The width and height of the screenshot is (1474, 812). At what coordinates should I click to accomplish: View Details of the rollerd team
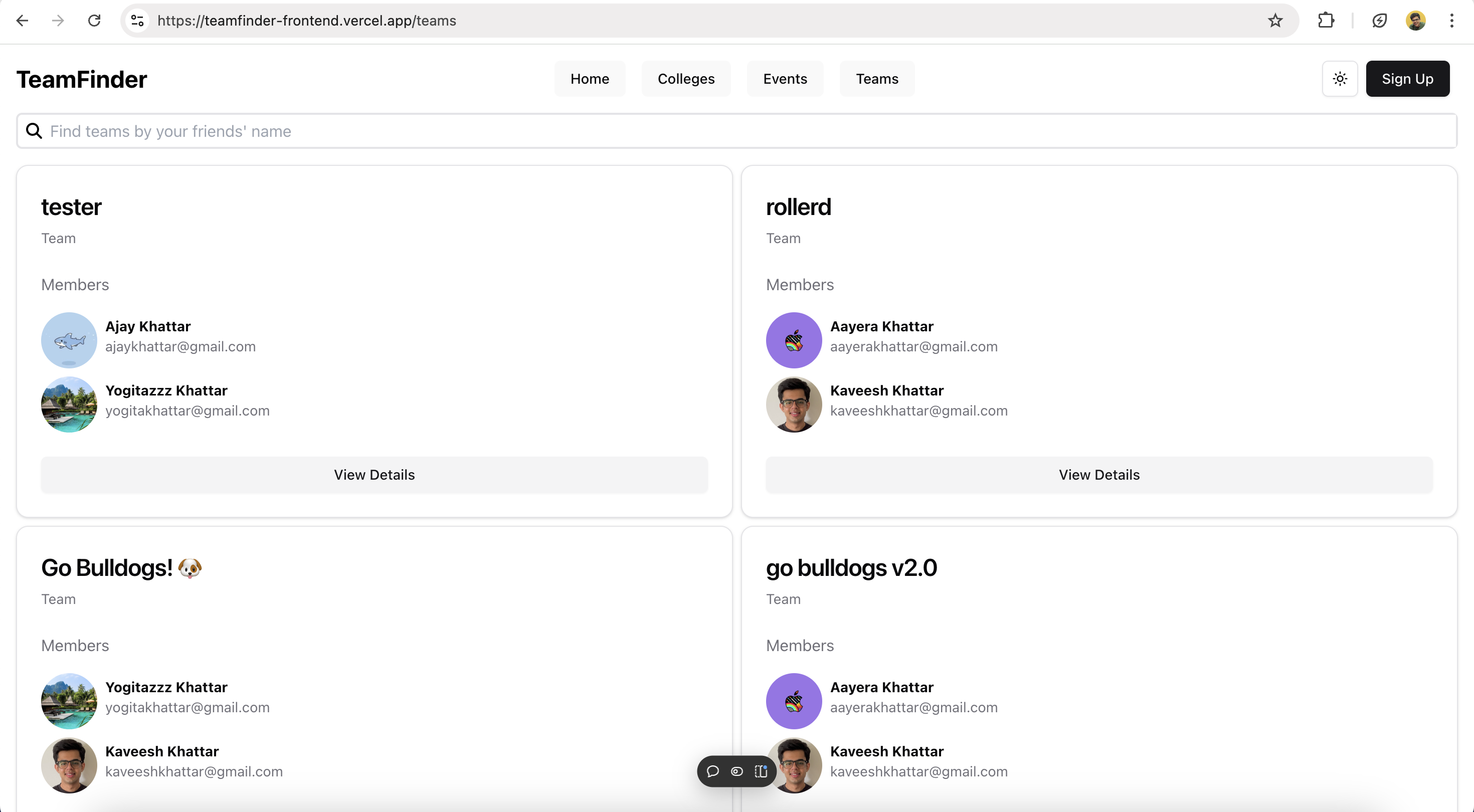pos(1098,474)
